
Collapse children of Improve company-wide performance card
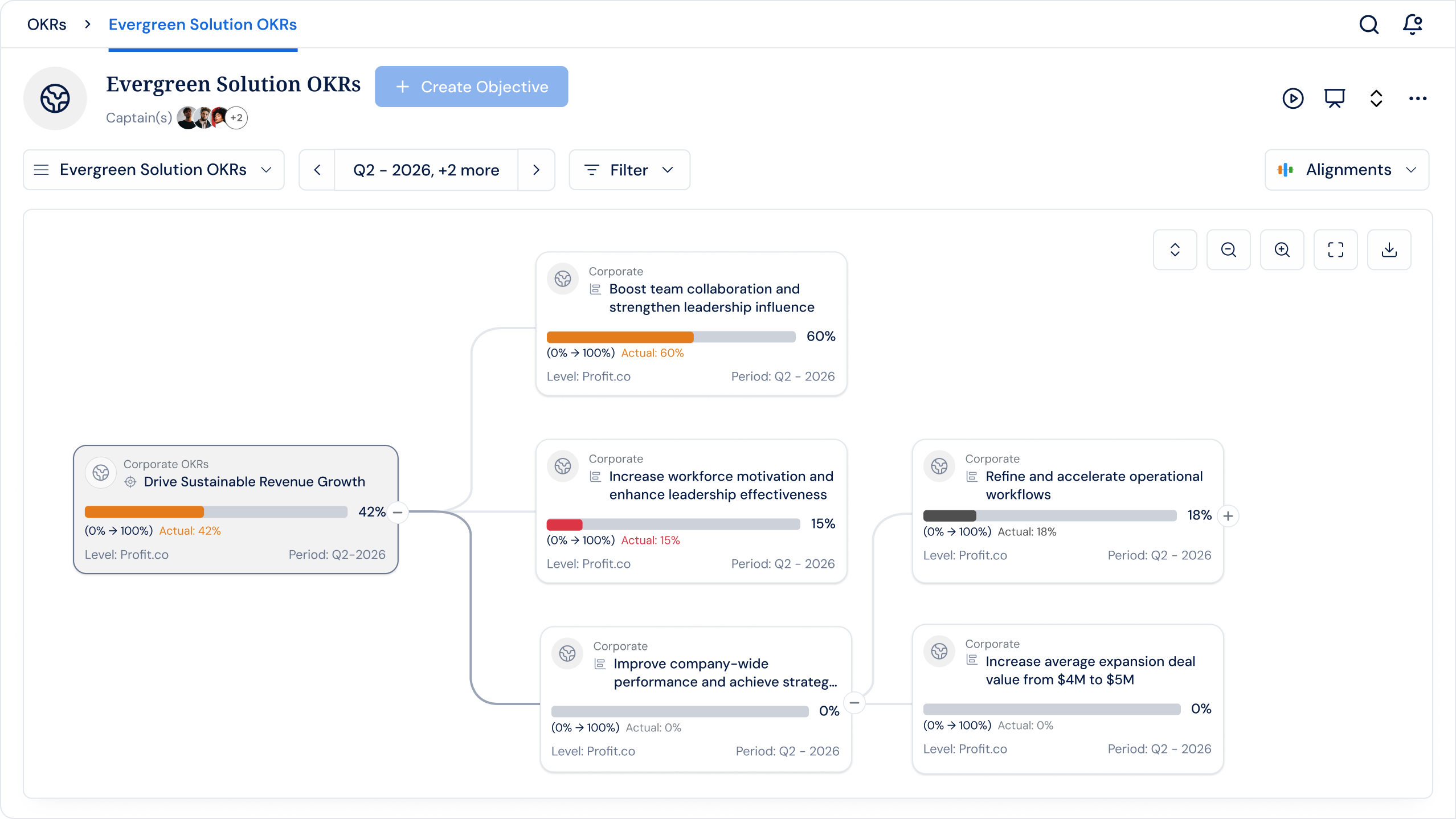[x=854, y=703]
